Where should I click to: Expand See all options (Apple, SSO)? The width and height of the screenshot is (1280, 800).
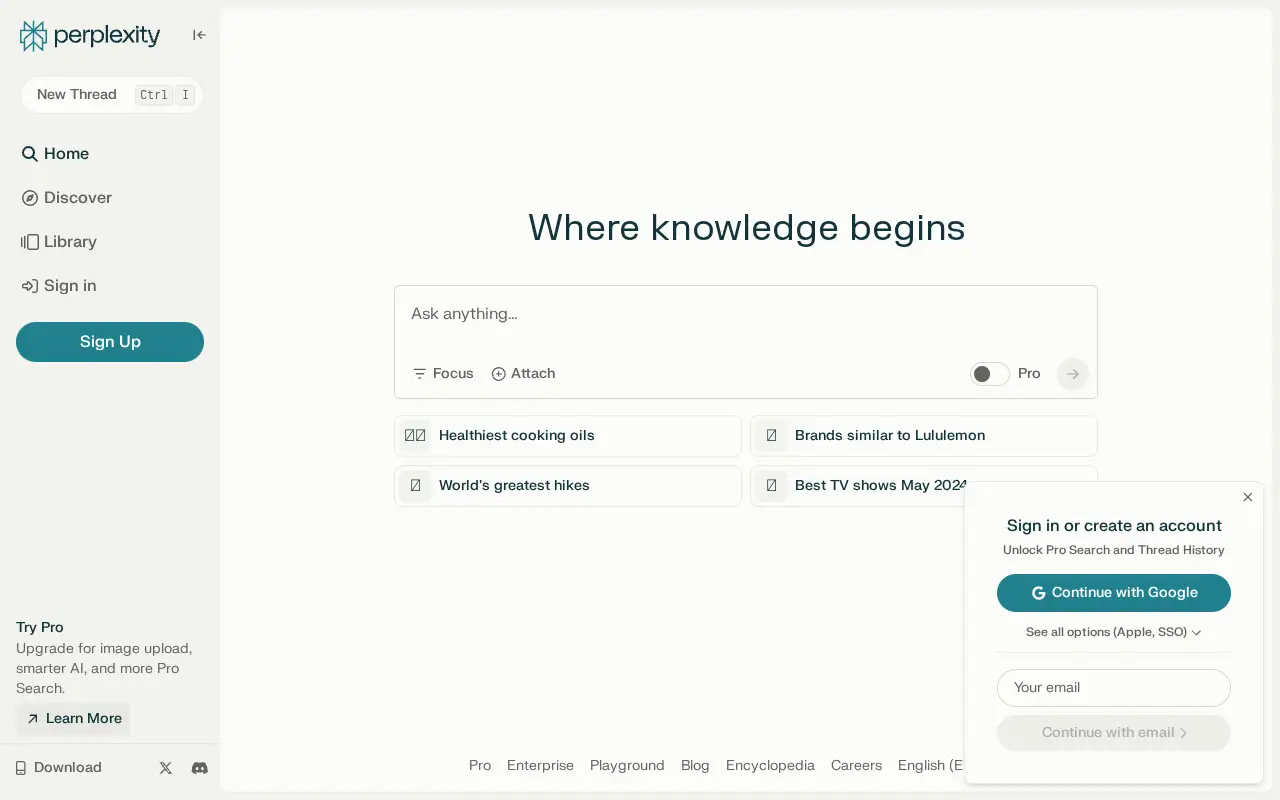pos(1114,633)
